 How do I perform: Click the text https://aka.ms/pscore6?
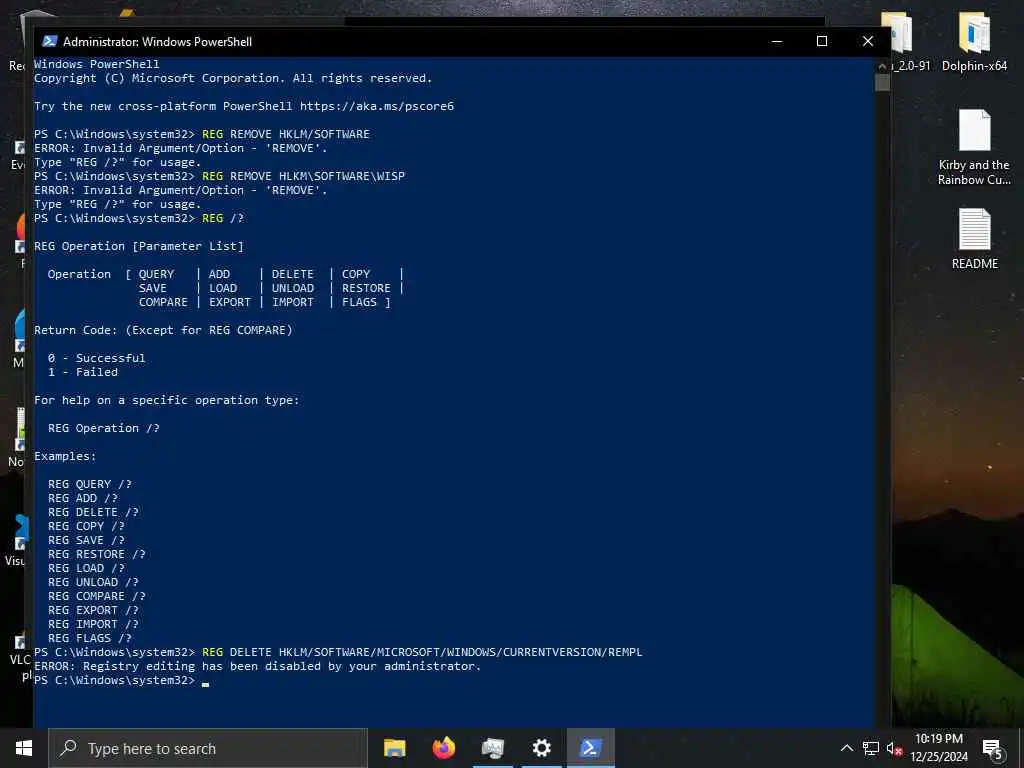point(377,106)
